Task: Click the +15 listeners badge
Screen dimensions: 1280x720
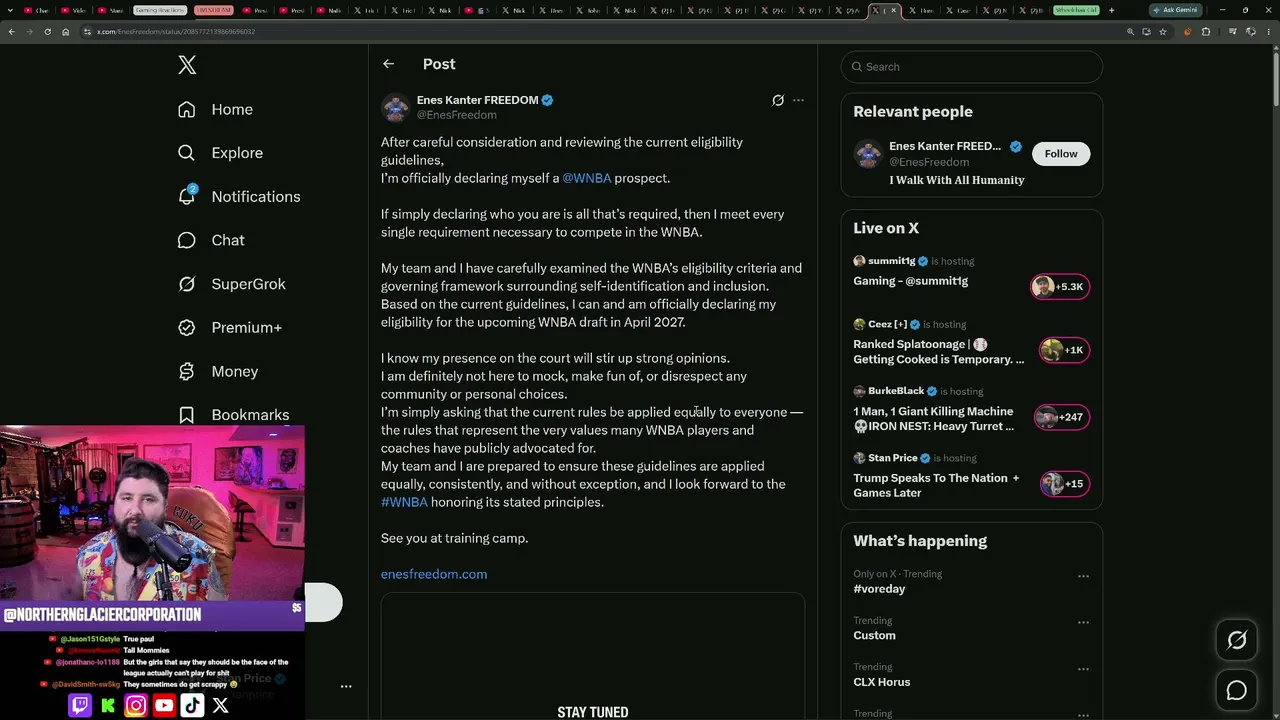Action: click(x=1064, y=484)
